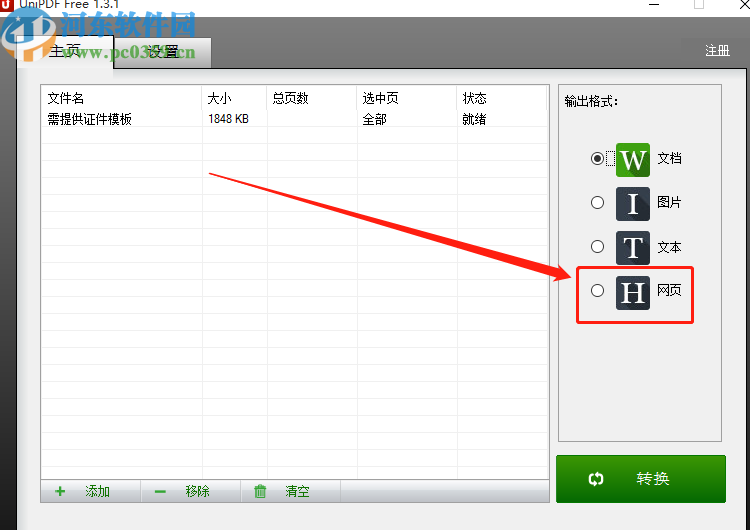Select the 文档 radio button
Image resolution: width=750 pixels, height=530 pixels.
tap(597, 158)
